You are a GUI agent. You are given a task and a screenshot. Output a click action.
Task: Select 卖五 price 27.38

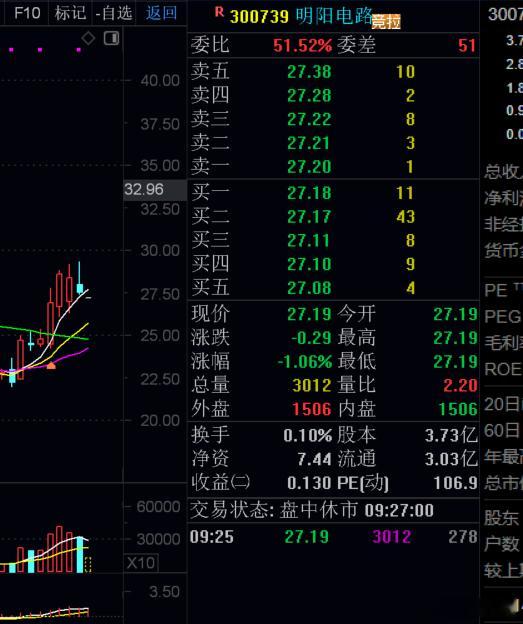coord(309,72)
